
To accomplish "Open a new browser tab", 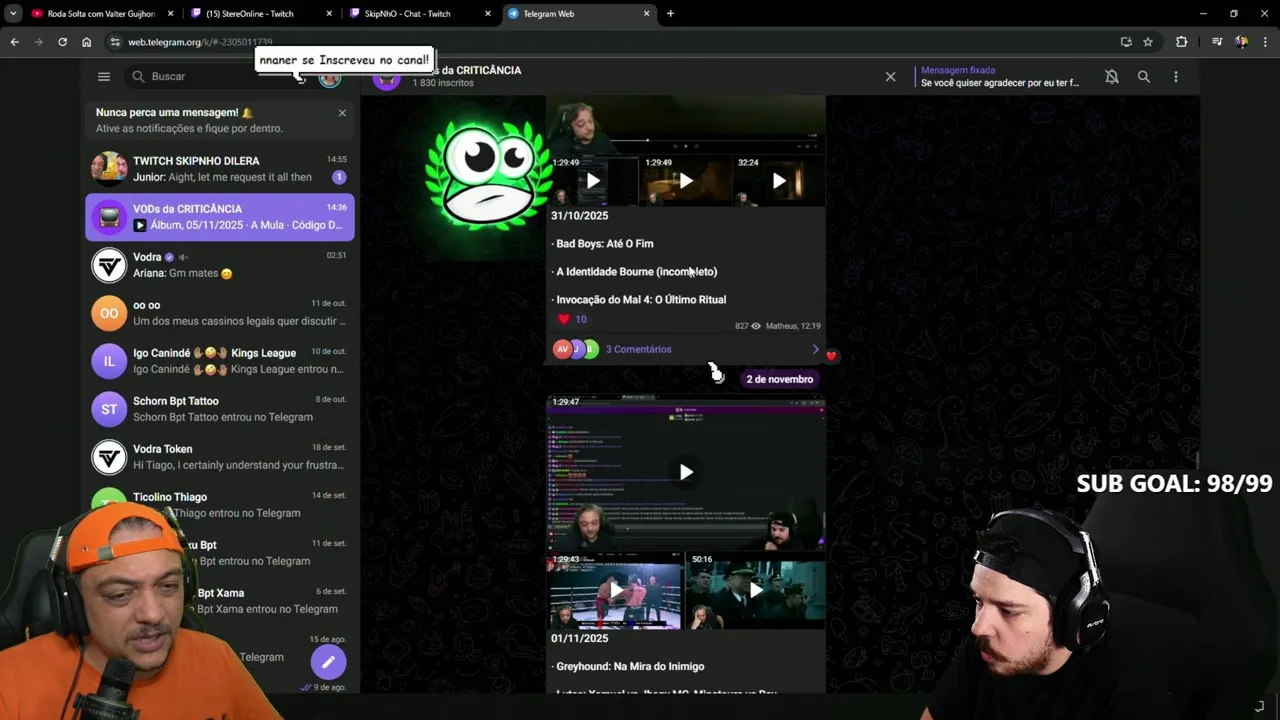I will (x=670, y=14).
